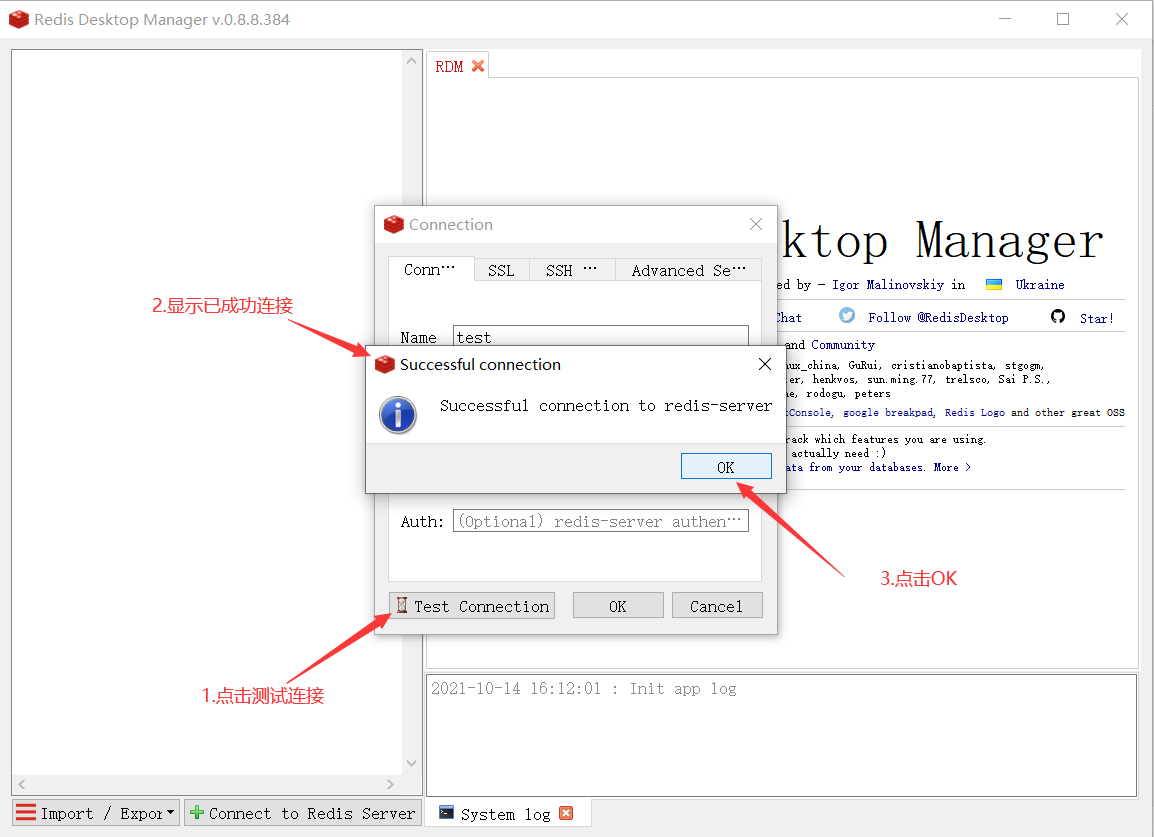Image resolution: width=1154 pixels, height=837 pixels.
Task: Click the Init app log entry
Action: pos(584,688)
